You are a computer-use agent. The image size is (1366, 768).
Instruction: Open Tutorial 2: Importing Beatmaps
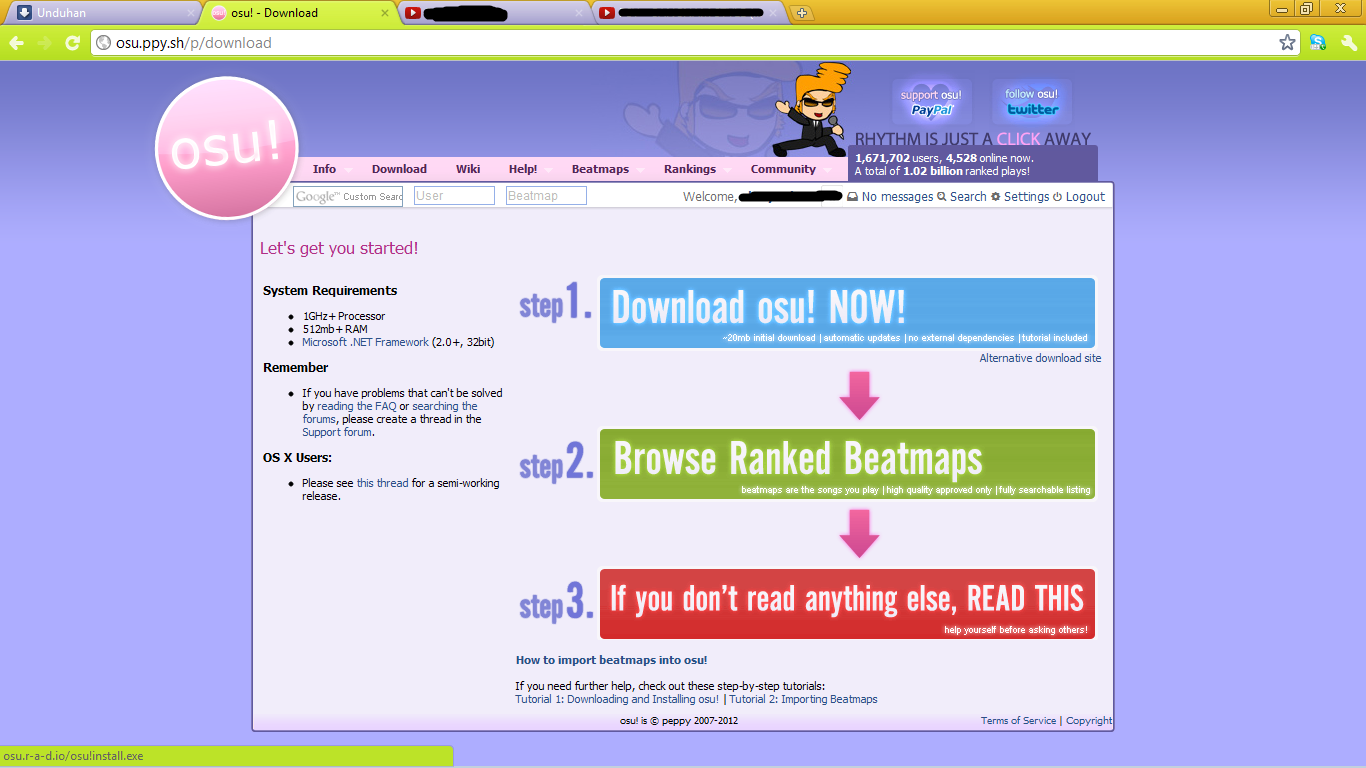(803, 699)
